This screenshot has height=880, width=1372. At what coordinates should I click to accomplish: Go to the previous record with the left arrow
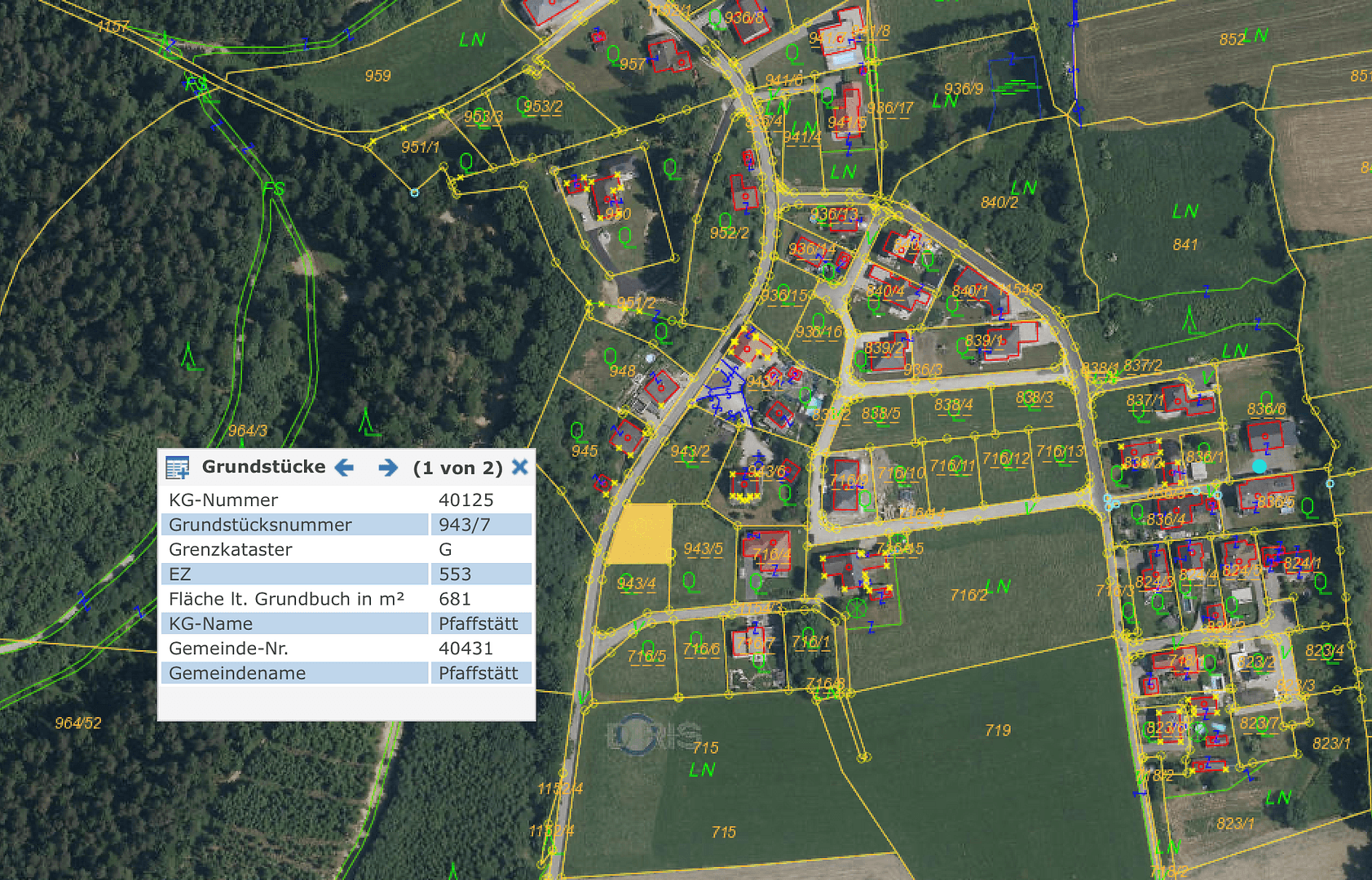tap(346, 467)
